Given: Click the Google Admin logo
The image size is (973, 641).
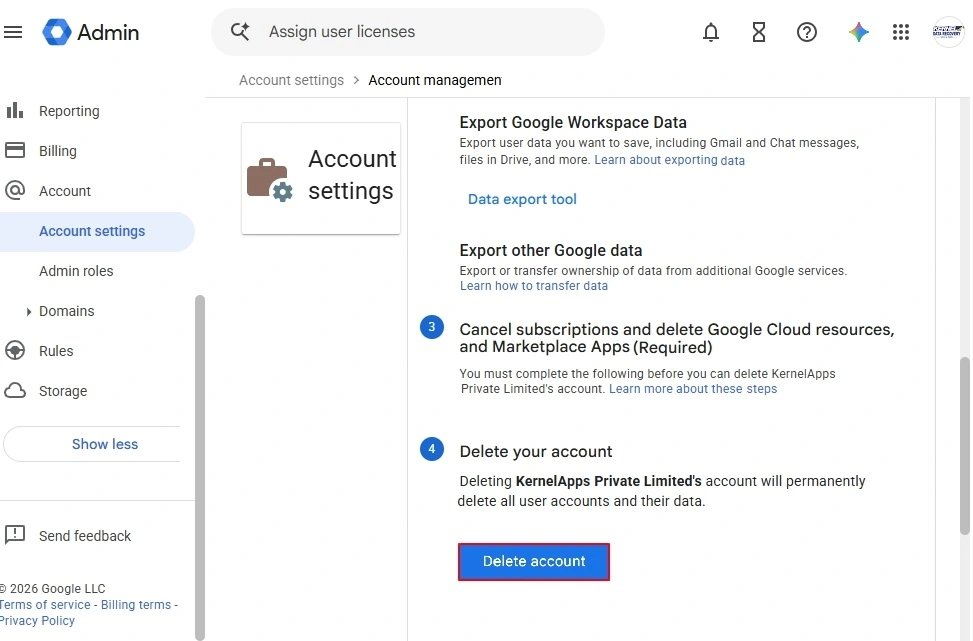Looking at the screenshot, I should pos(91,32).
